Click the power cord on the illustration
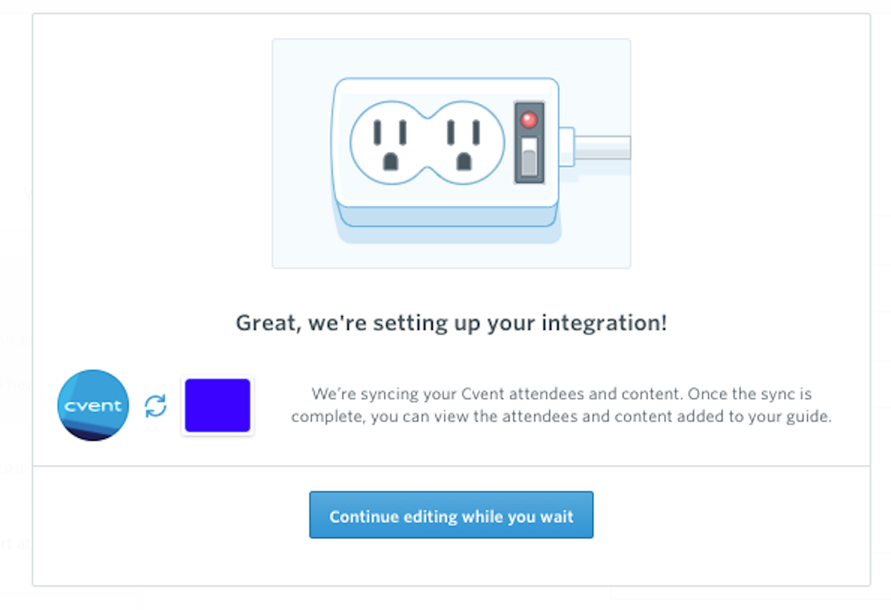Screen dimensions: 891x610 coord(602,147)
